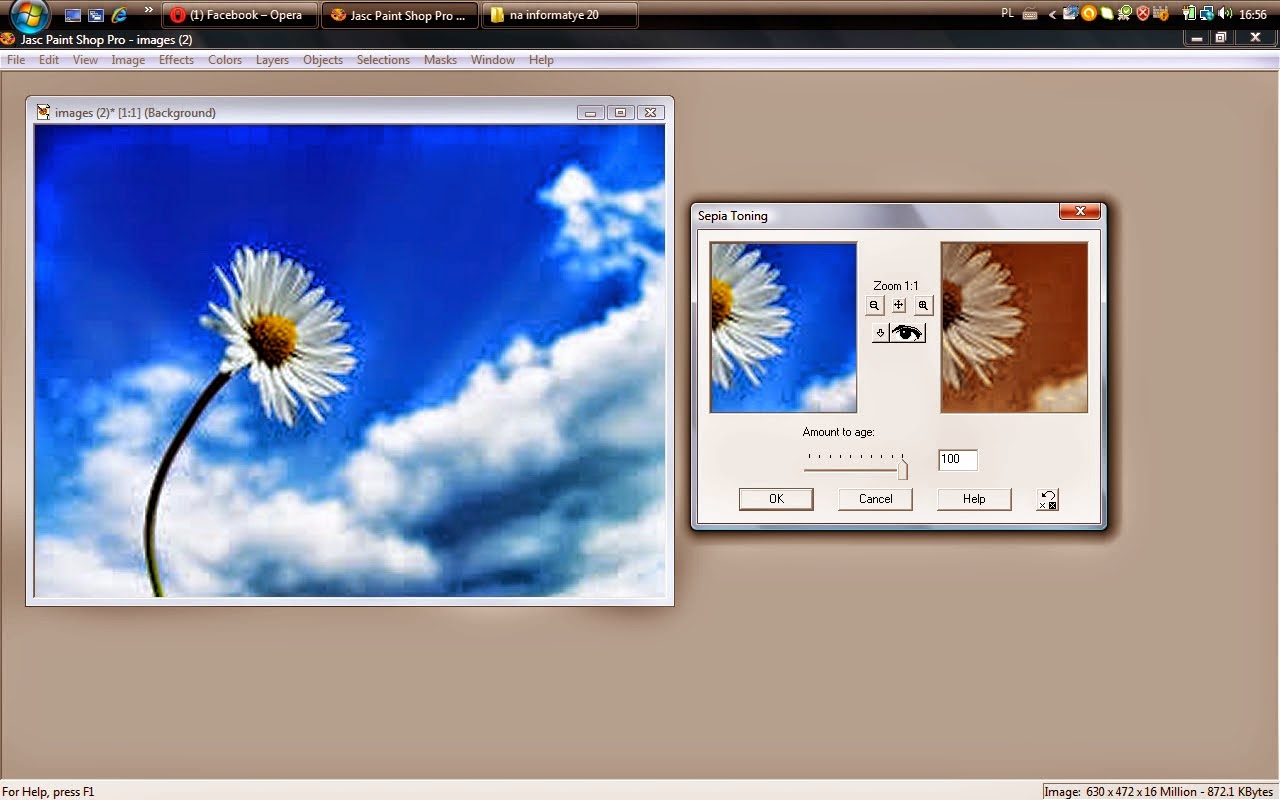The image size is (1280, 800).
Task: Click the volume speaker tray icon
Action: (1225, 14)
